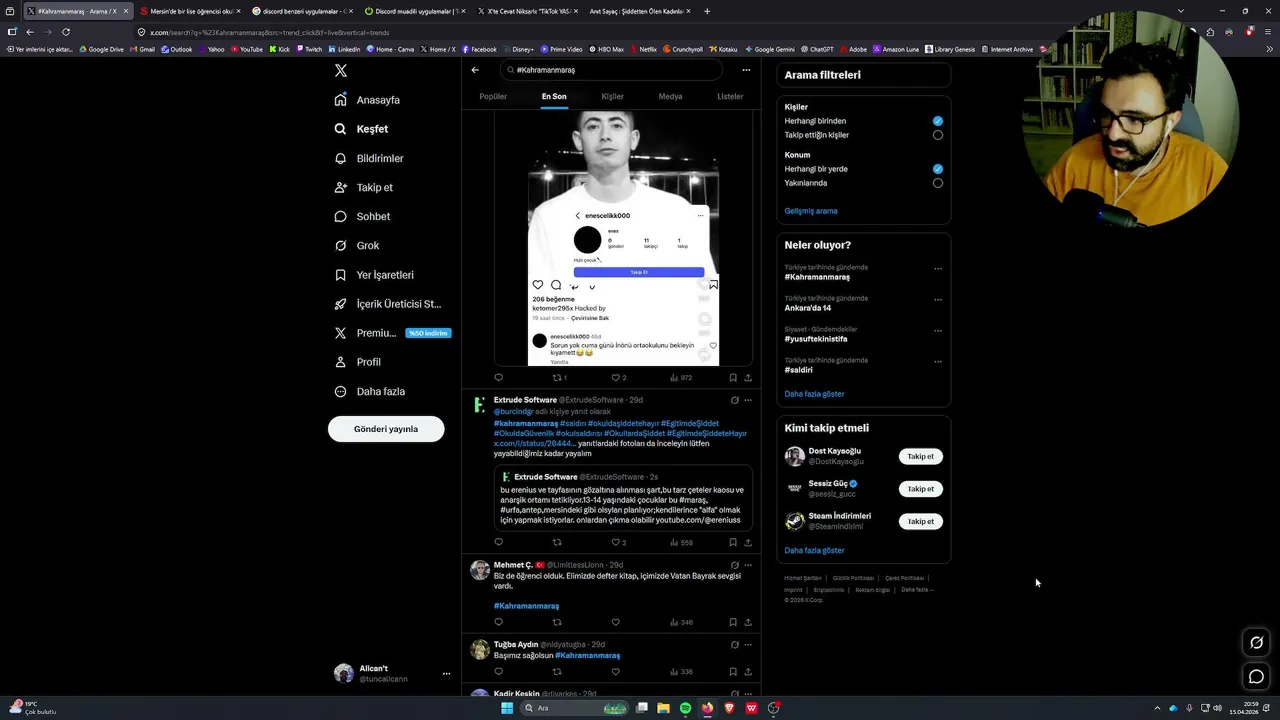
Task: Follow Sessiz Güç with Takip et
Action: click(920, 489)
